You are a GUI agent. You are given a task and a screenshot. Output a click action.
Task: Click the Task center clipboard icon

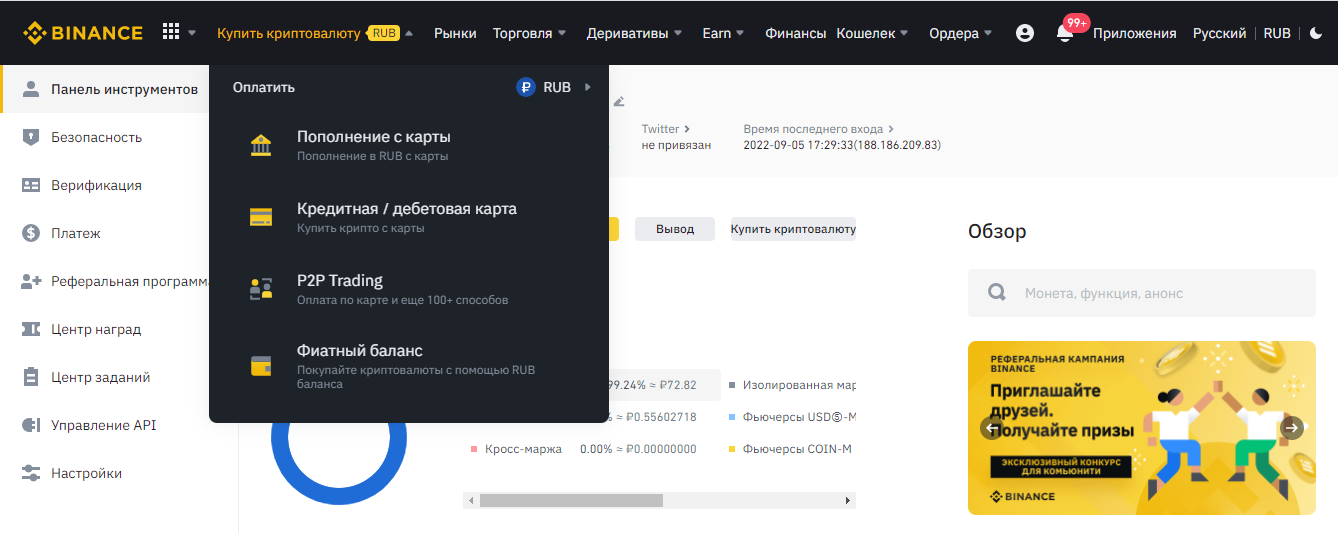pyautogui.click(x=30, y=377)
